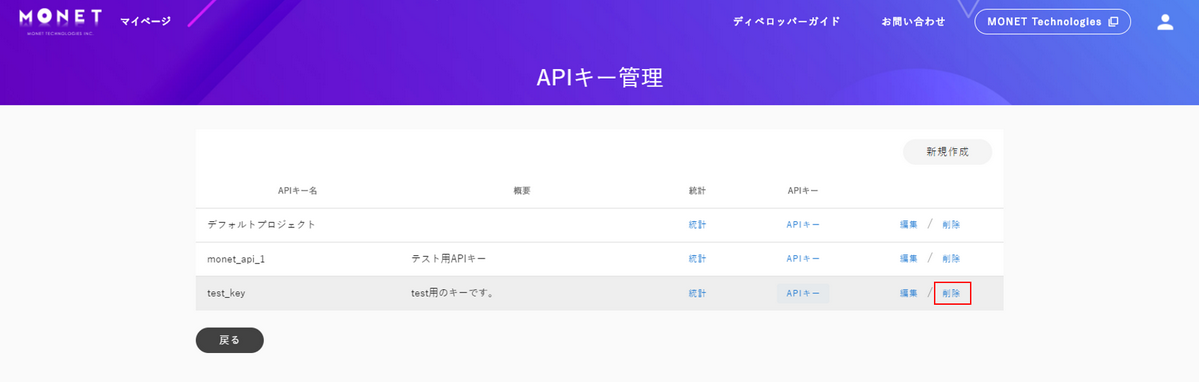Click the APIキー column header
The height and width of the screenshot is (382, 1199).
pyautogui.click(x=803, y=191)
